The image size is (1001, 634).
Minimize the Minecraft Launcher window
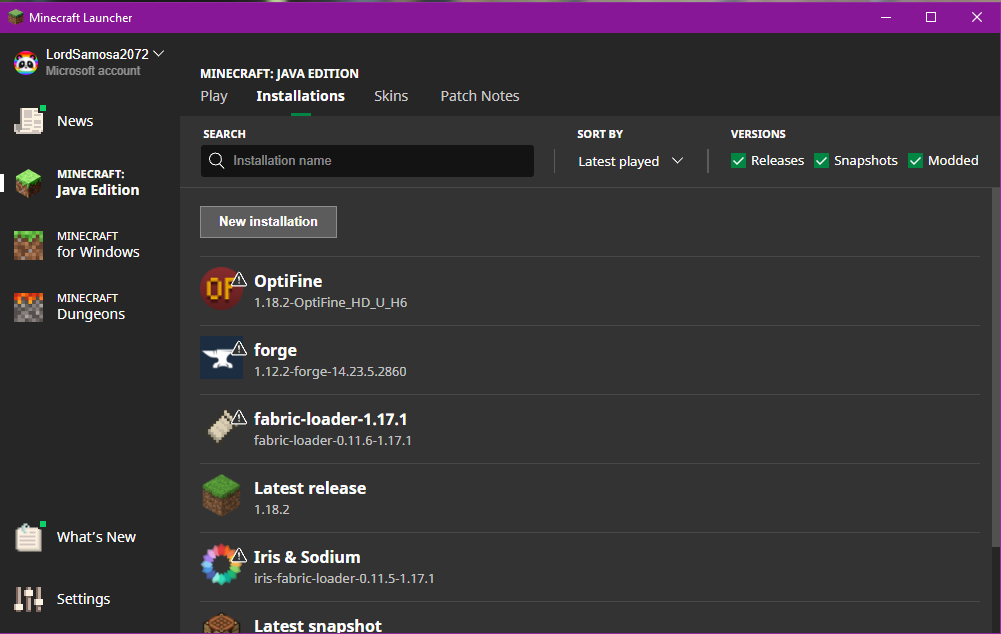885,17
